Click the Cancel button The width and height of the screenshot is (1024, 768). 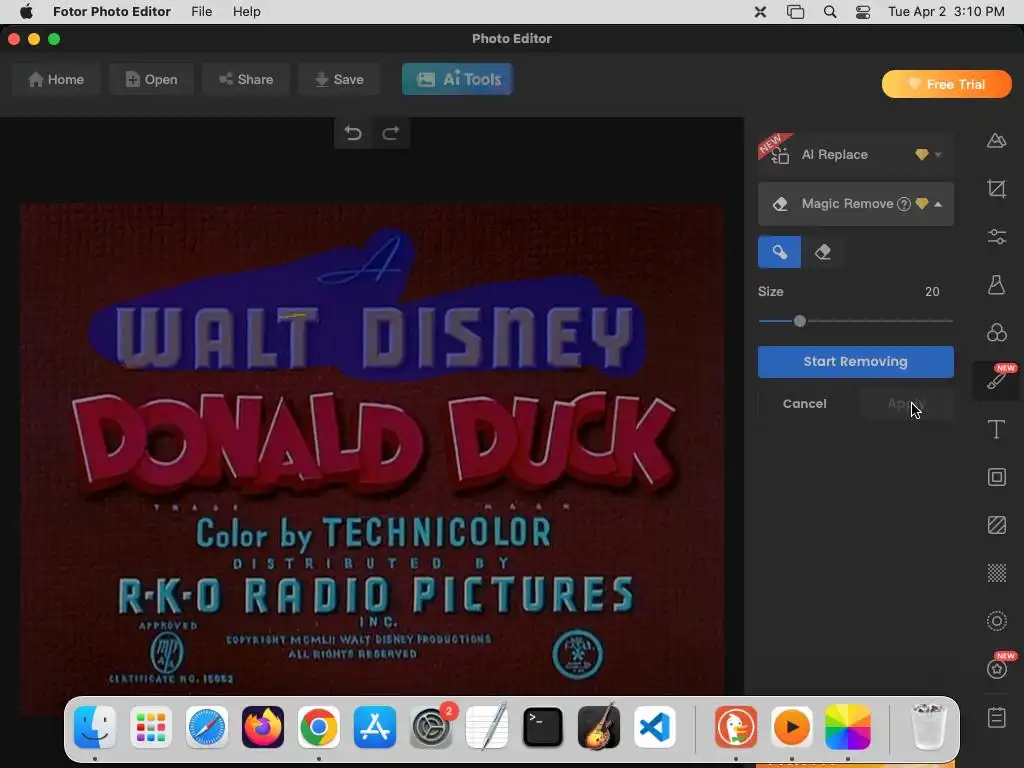pyautogui.click(x=805, y=404)
